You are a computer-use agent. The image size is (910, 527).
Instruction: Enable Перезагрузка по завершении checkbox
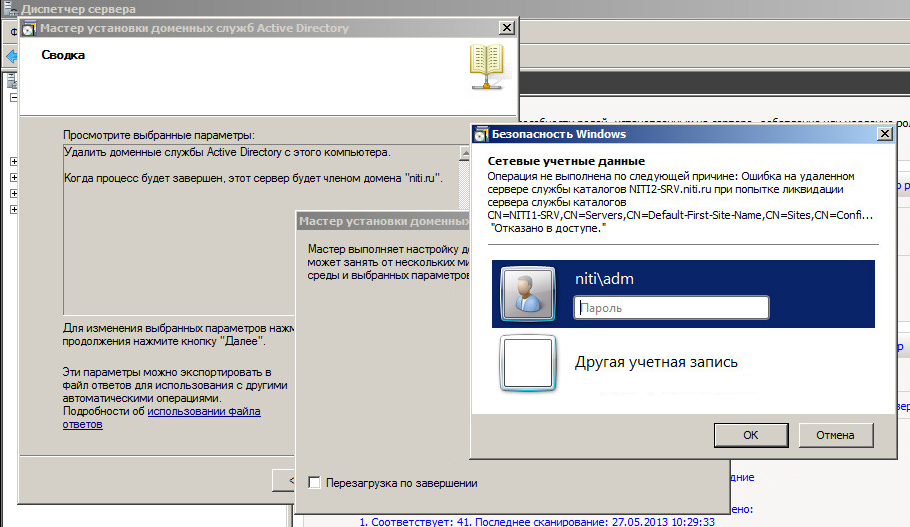pyautogui.click(x=315, y=483)
